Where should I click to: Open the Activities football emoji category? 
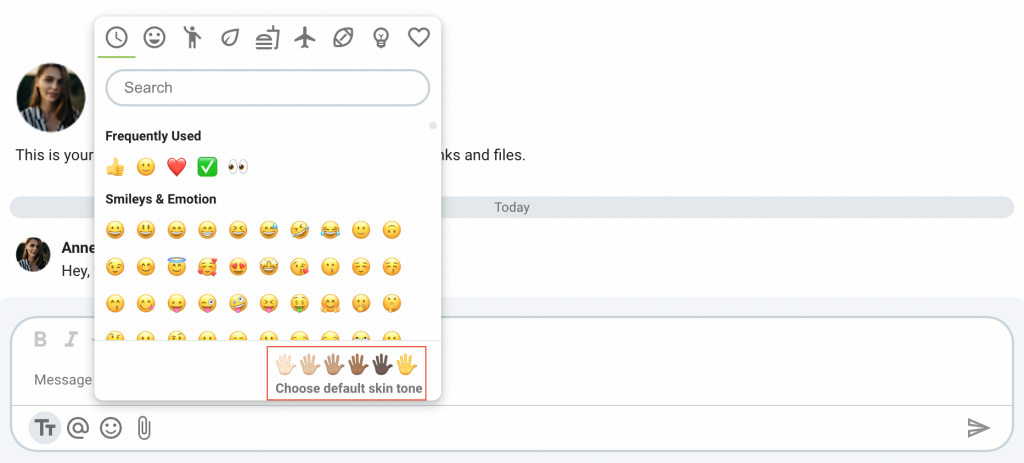coord(343,37)
